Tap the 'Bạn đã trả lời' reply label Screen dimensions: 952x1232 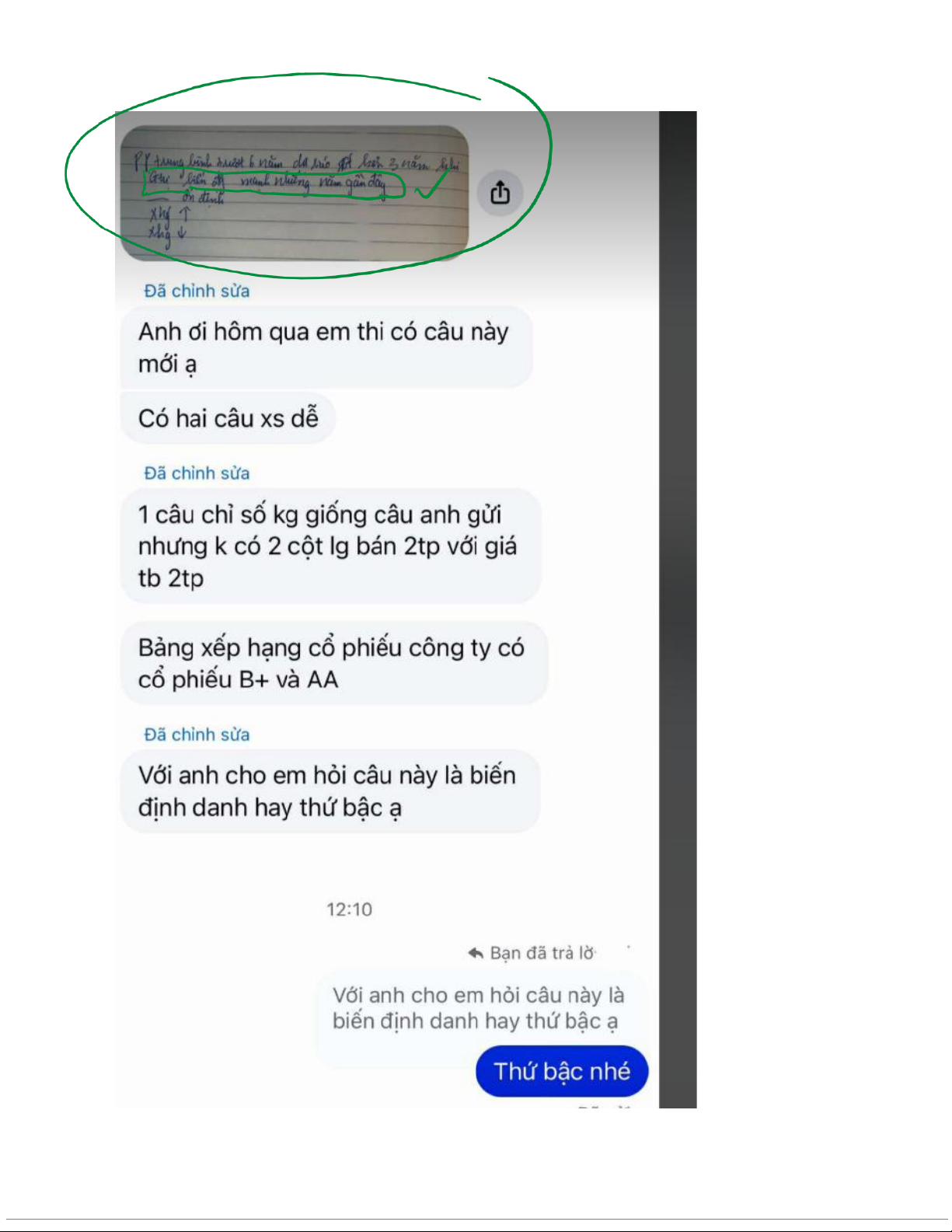pos(542,953)
